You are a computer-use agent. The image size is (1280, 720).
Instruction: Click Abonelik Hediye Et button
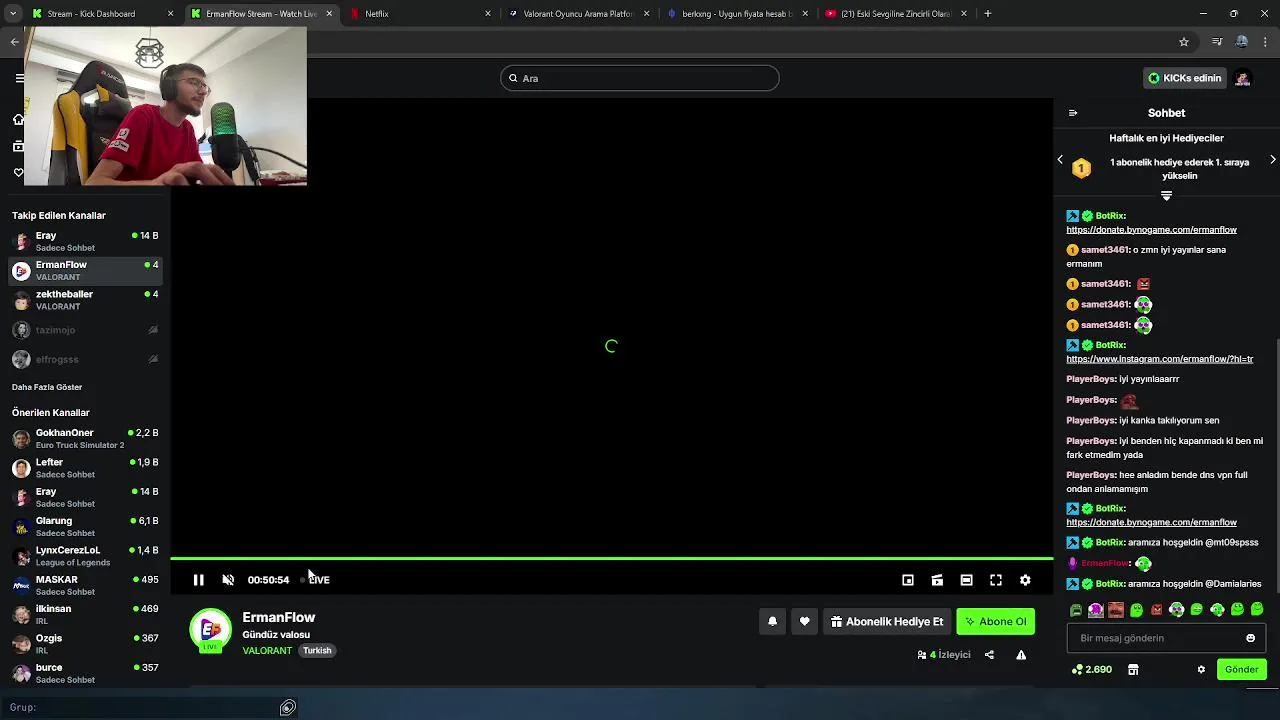[x=887, y=622]
